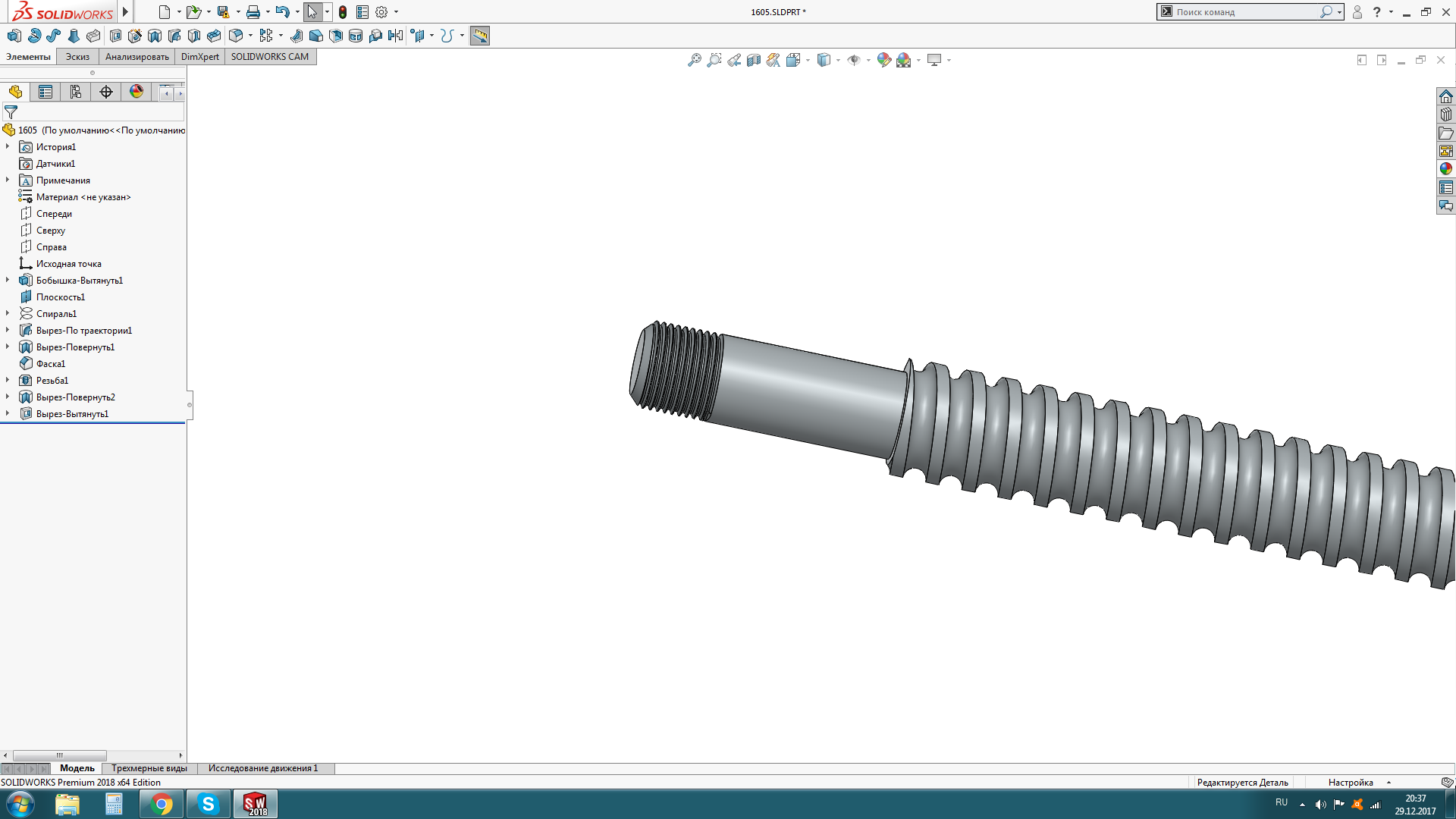Screen dimensions: 1456x819
Task: Activate the Section View icon
Action: 753,60
